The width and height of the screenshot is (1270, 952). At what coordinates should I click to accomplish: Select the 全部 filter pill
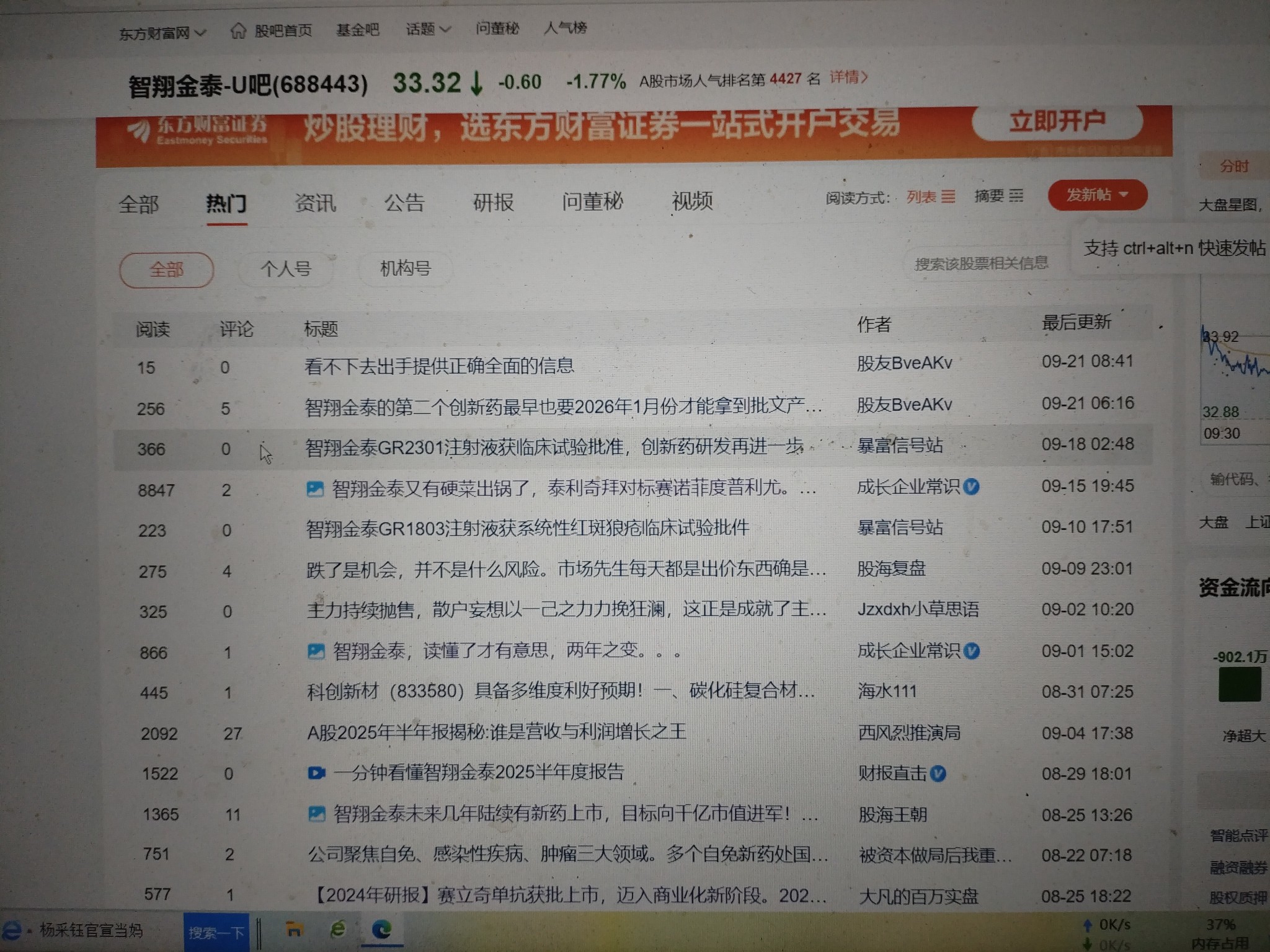click(x=166, y=270)
